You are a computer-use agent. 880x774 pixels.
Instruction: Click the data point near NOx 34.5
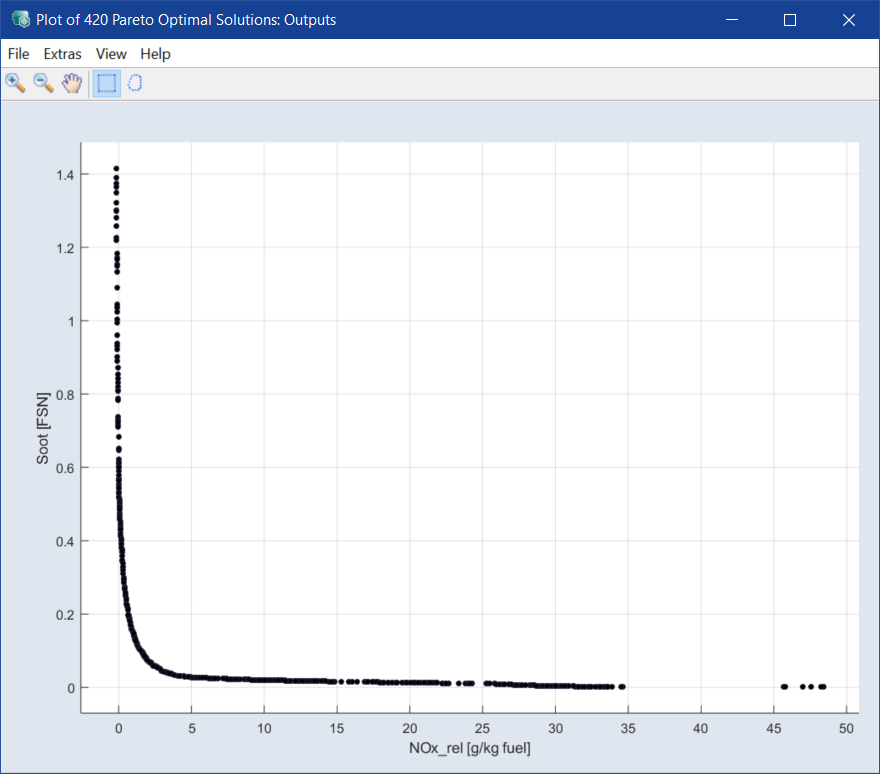622,687
